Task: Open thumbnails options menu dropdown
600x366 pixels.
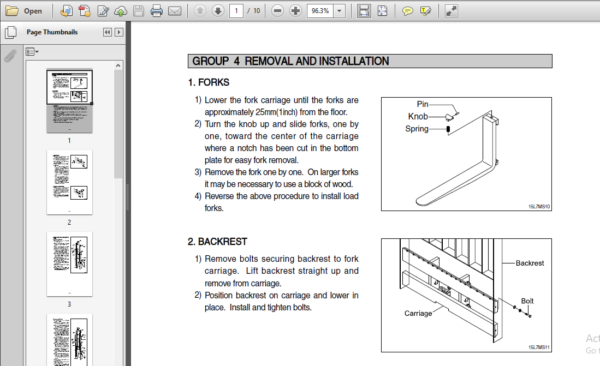Action: click(x=32, y=52)
